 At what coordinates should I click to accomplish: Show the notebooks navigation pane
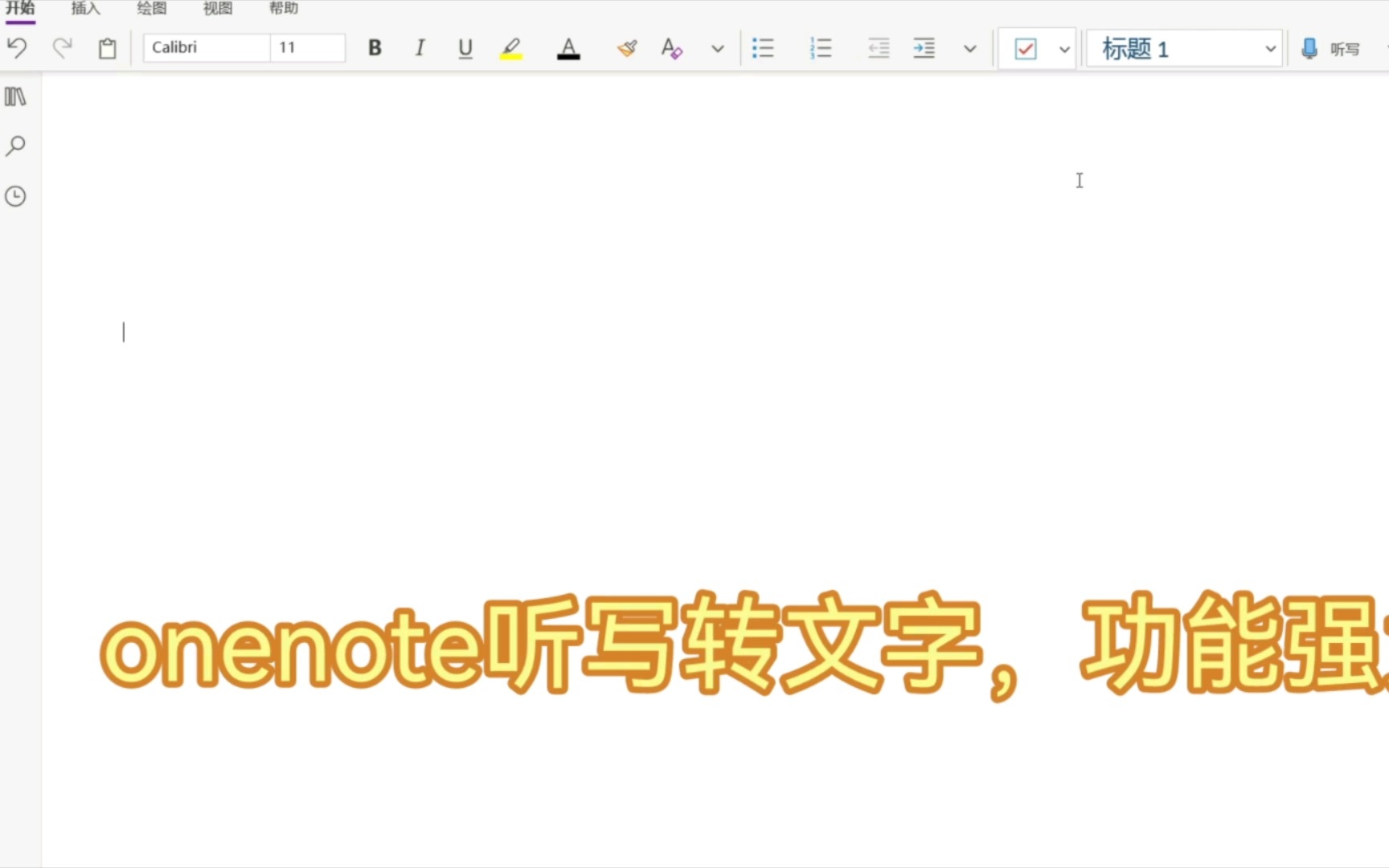[15, 96]
